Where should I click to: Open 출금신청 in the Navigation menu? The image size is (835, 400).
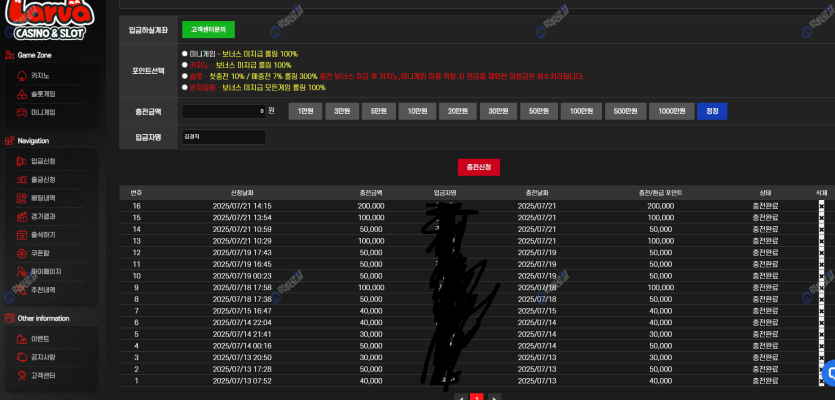[43, 179]
